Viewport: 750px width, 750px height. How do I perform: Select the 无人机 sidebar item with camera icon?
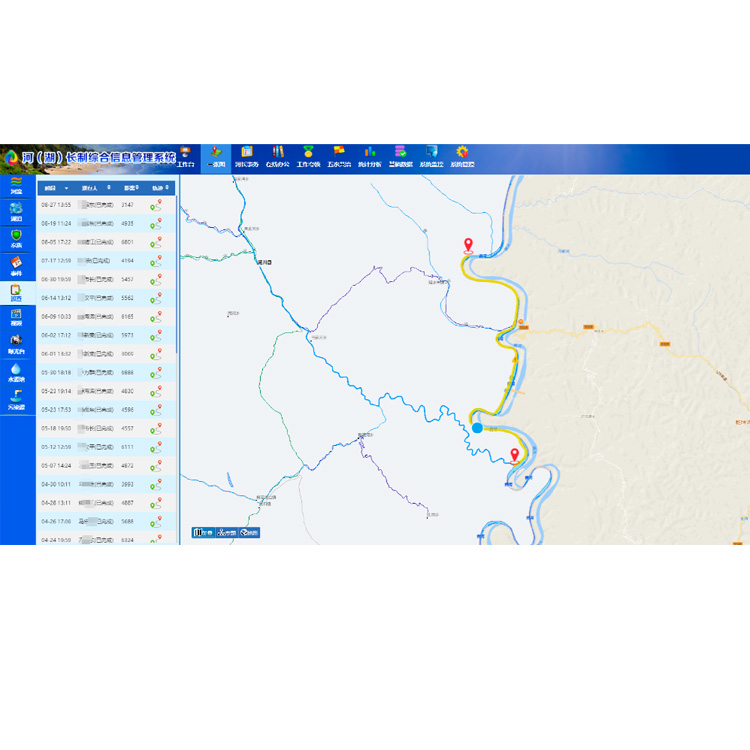(17, 344)
